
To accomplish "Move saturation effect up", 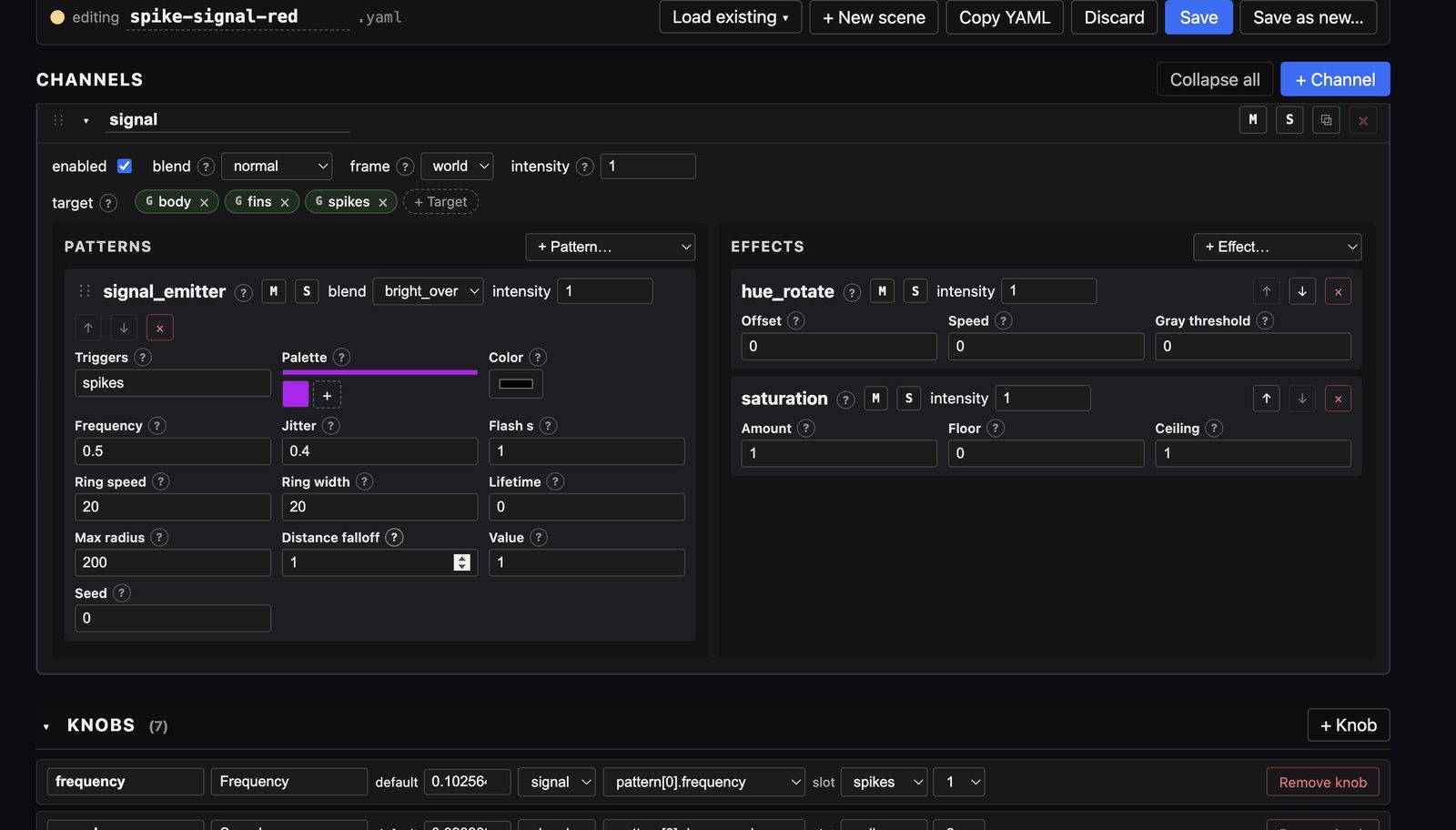I will click(1267, 399).
